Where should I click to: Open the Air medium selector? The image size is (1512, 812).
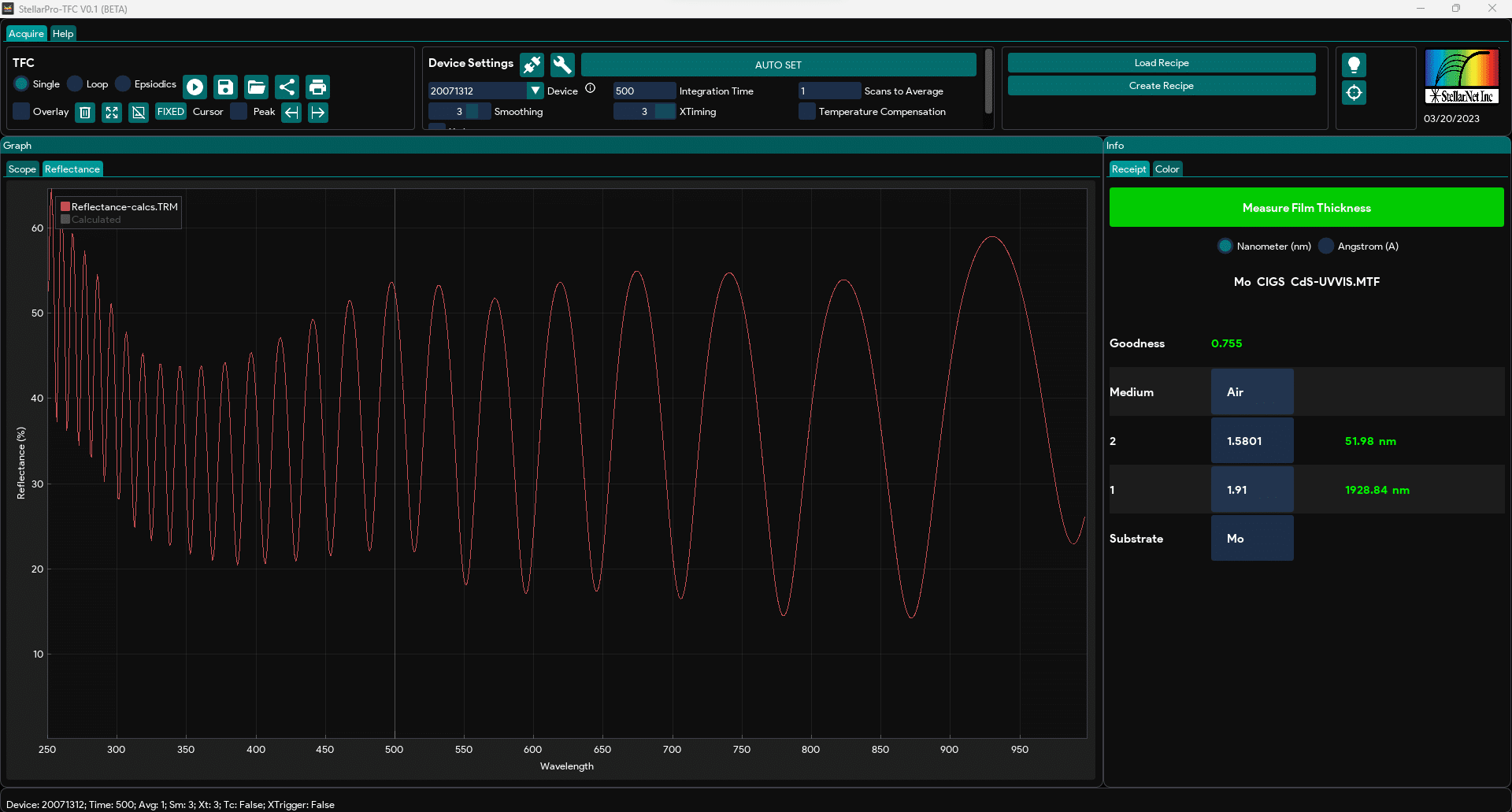coord(1252,391)
